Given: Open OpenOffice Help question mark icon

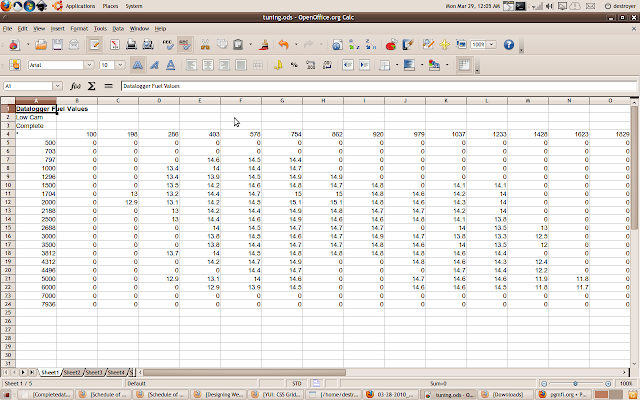Looking at the screenshot, I should pos(509,45).
